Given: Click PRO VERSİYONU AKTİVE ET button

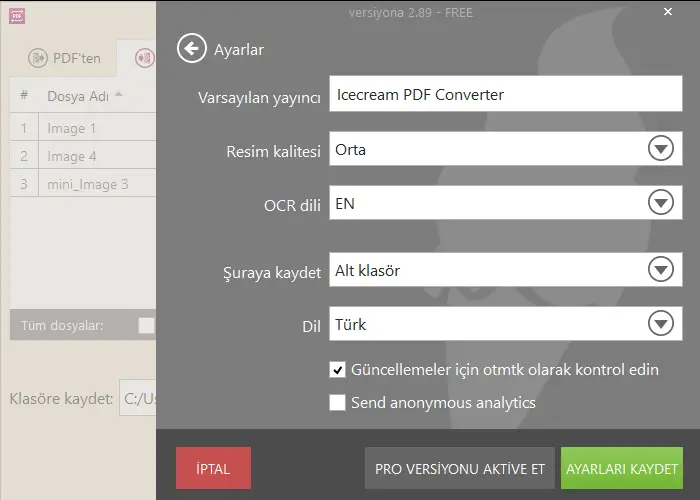Looking at the screenshot, I should click(460, 468).
